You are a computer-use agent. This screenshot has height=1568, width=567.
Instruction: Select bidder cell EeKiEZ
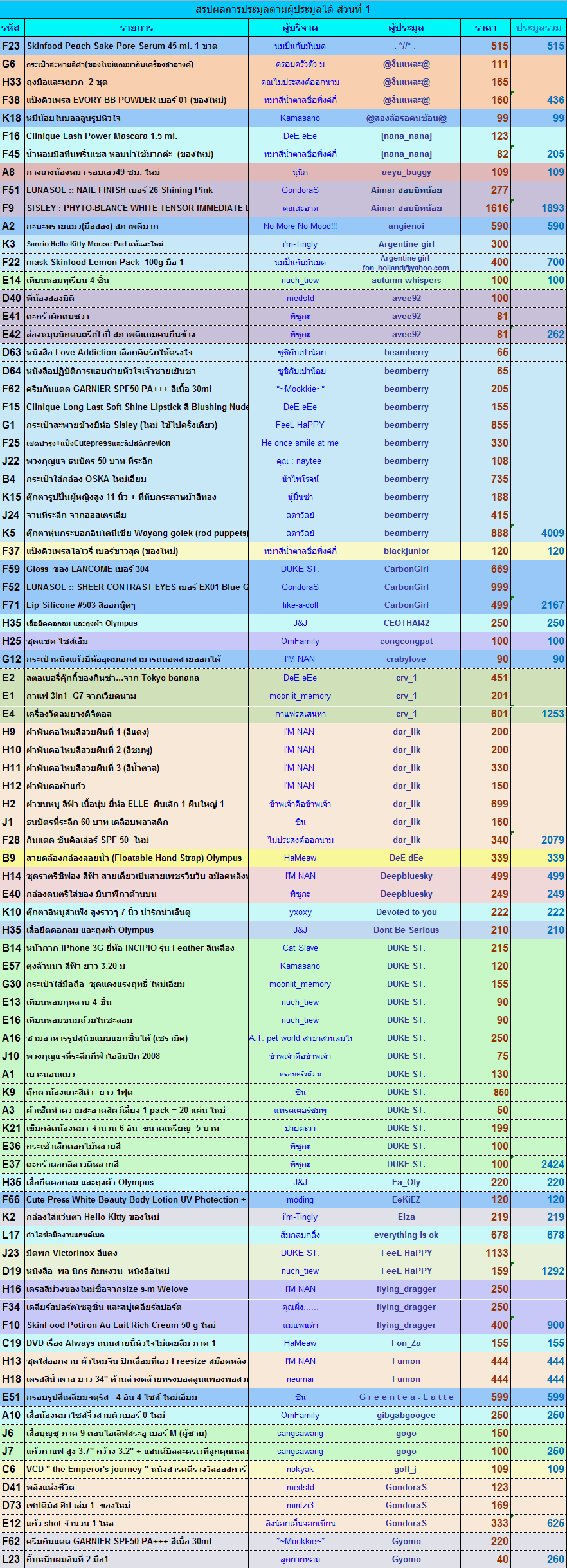point(406,1199)
